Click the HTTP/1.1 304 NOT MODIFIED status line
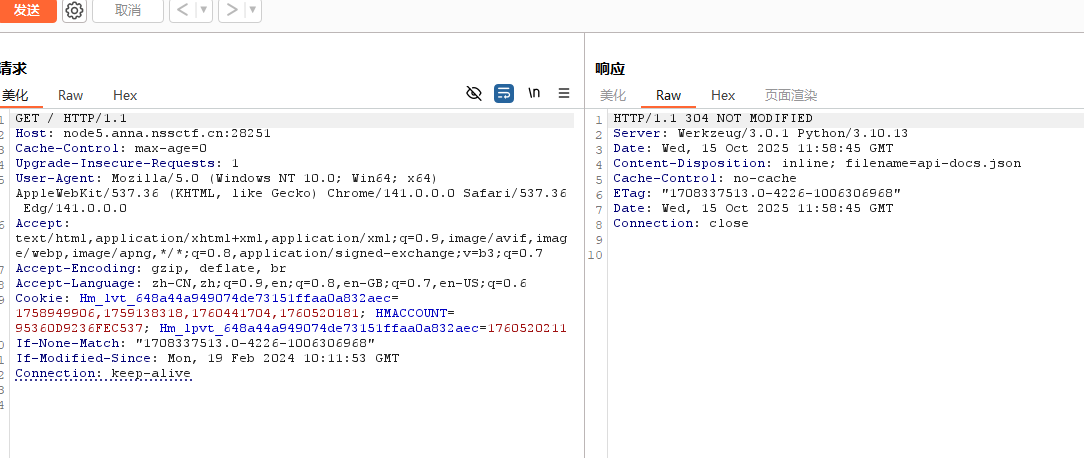Viewport: 1084px width, 458px height. point(713,118)
